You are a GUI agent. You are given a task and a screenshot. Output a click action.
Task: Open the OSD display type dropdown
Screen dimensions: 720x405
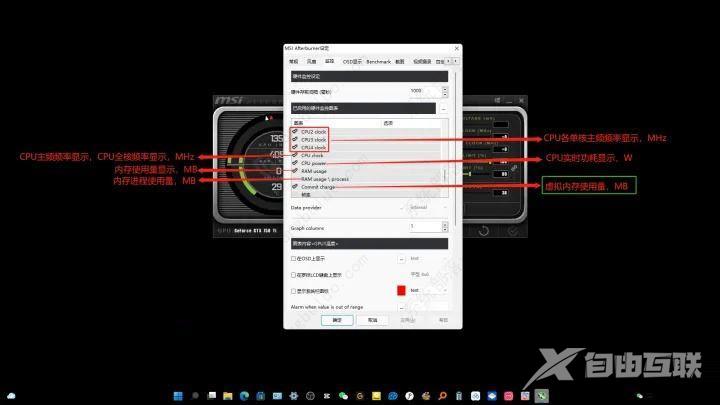click(x=428, y=259)
